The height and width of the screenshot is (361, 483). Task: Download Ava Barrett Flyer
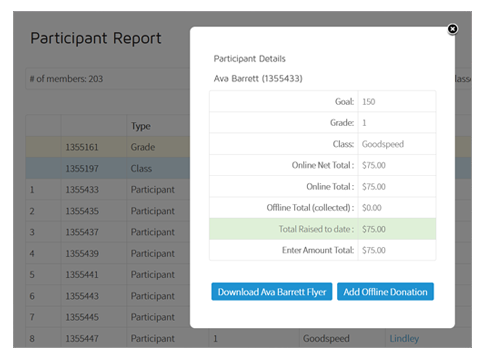pyautogui.click(x=272, y=292)
